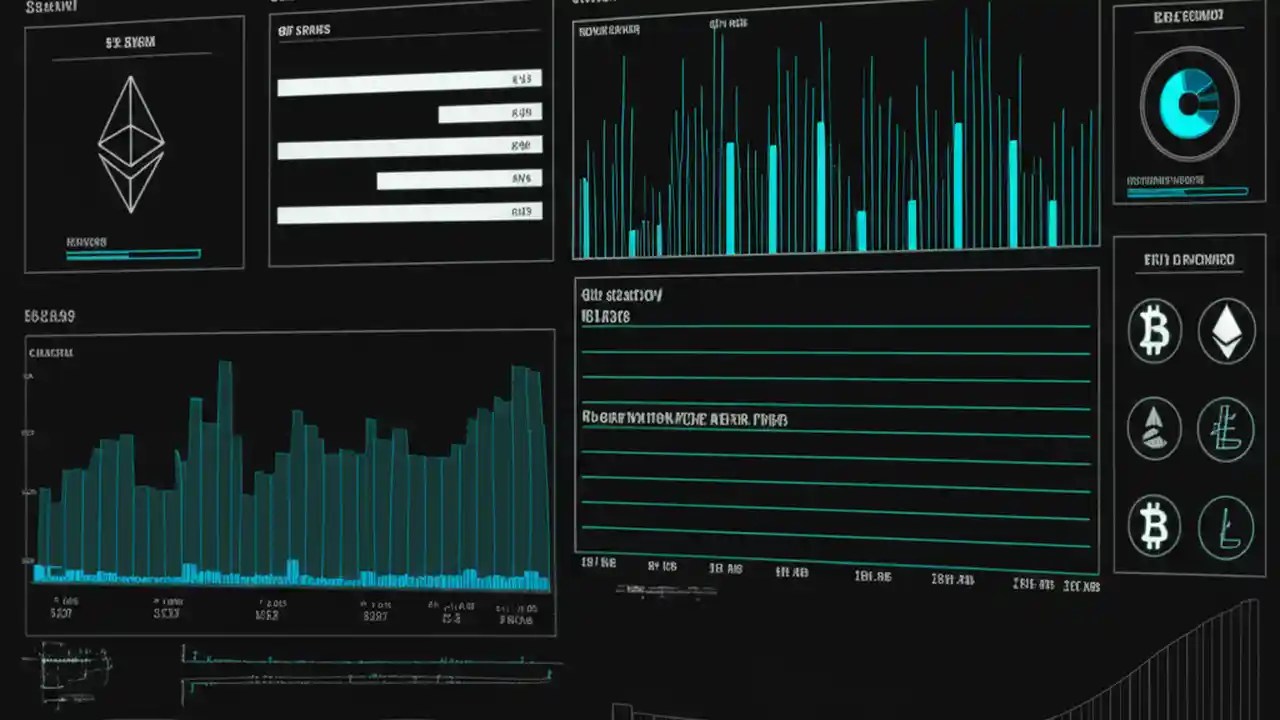Click the lower Bitcoin icon in the grid
The width and height of the screenshot is (1280, 720).
tap(1154, 525)
